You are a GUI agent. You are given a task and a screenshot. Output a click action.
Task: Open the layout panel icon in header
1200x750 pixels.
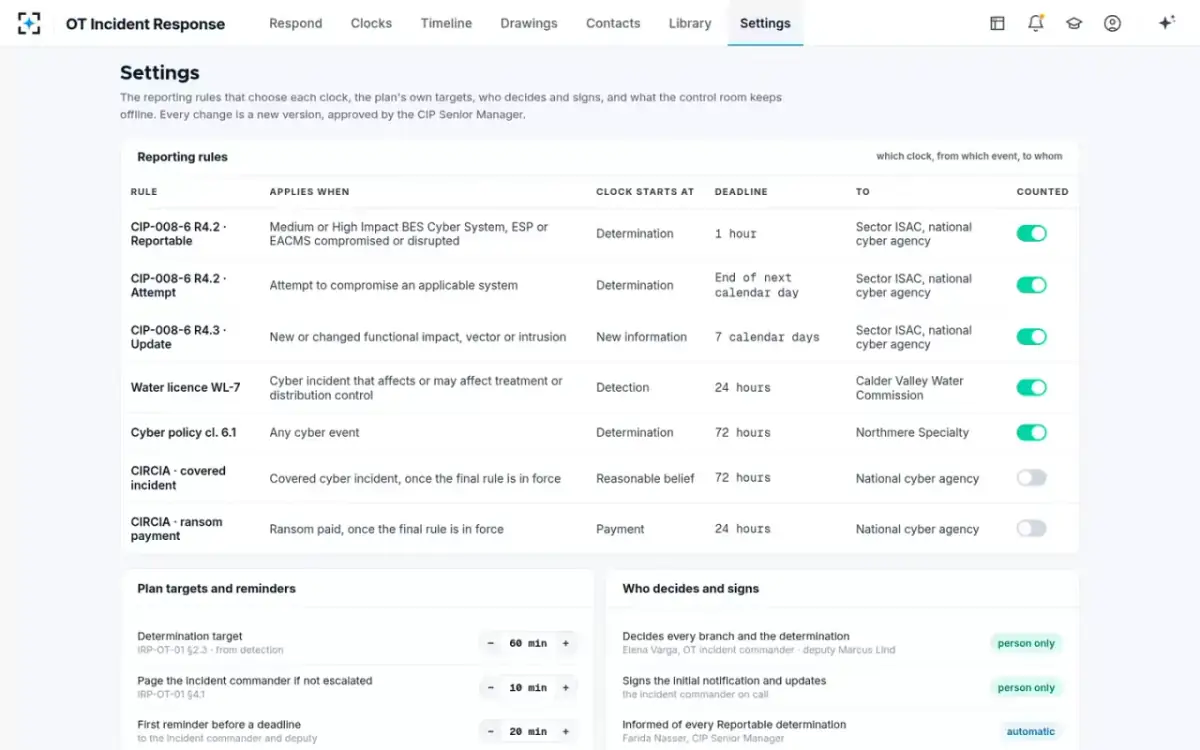[x=997, y=23]
